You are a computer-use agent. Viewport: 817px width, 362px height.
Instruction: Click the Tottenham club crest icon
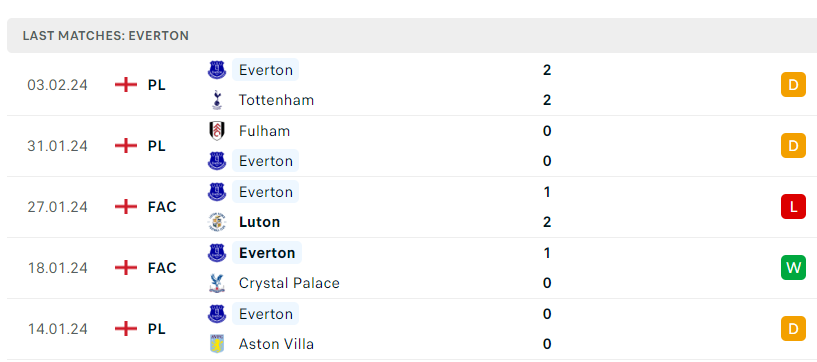point(217,100)
